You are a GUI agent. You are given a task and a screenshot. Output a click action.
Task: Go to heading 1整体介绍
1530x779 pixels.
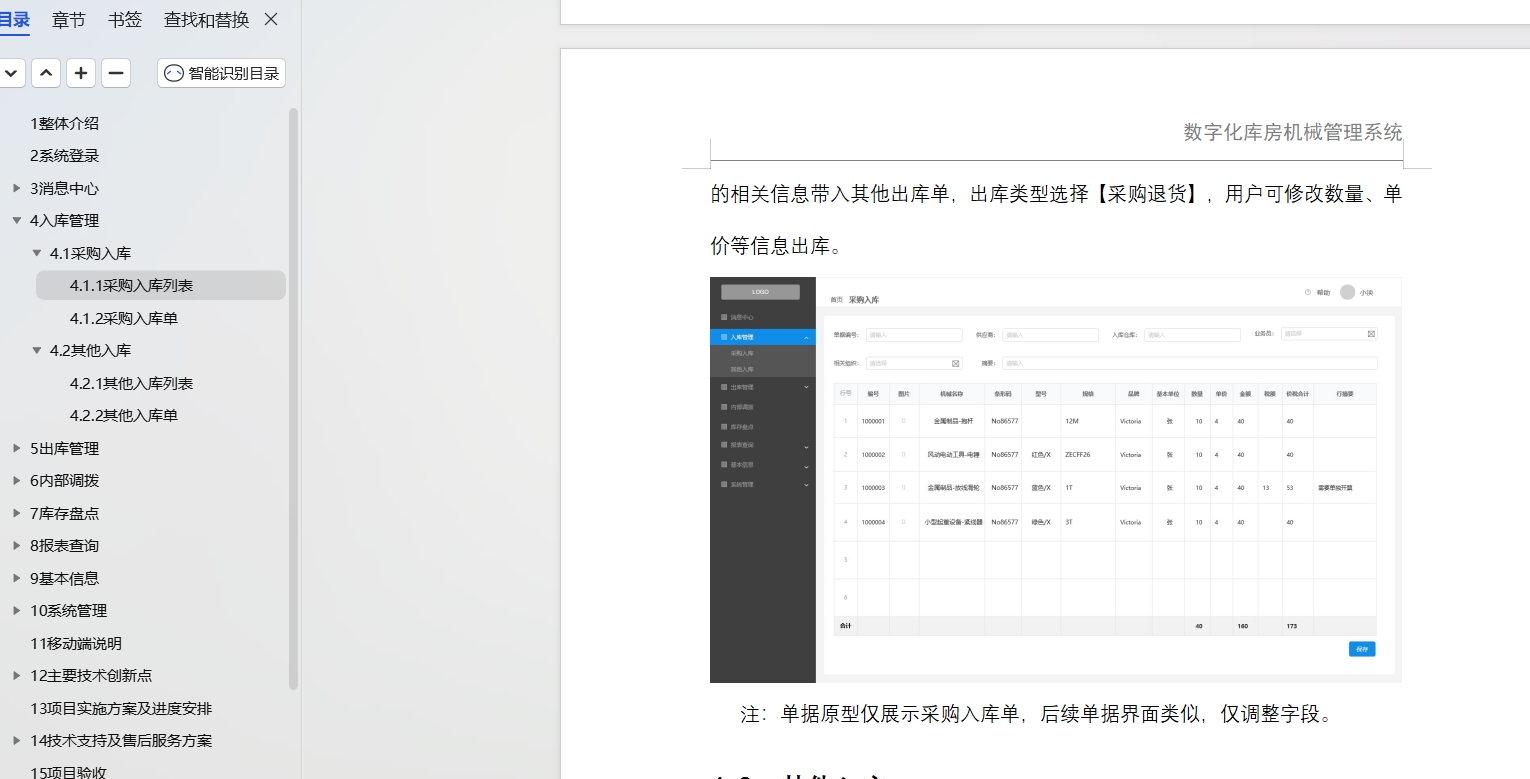click(64, 124)
